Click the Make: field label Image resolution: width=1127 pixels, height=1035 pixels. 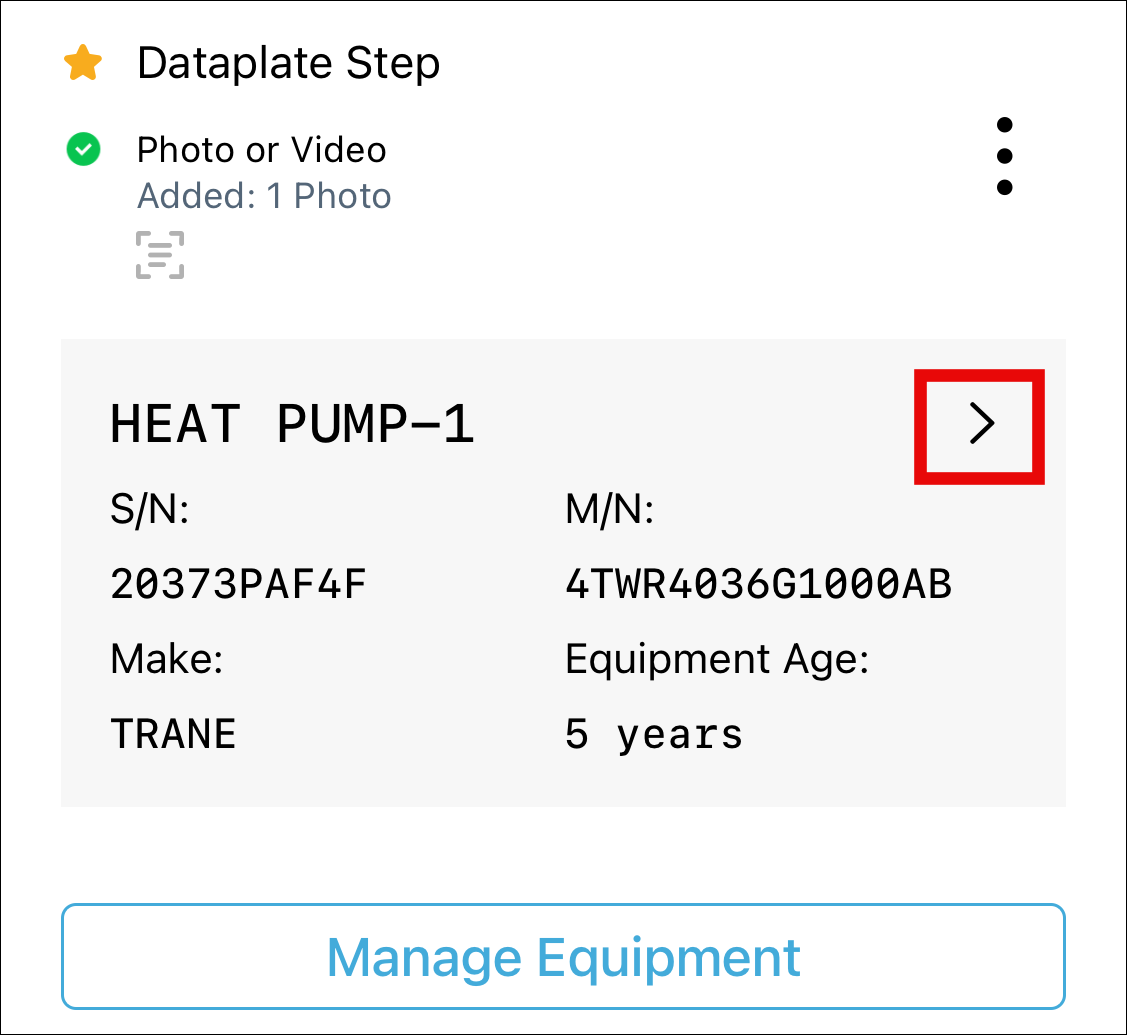[166, 659]
